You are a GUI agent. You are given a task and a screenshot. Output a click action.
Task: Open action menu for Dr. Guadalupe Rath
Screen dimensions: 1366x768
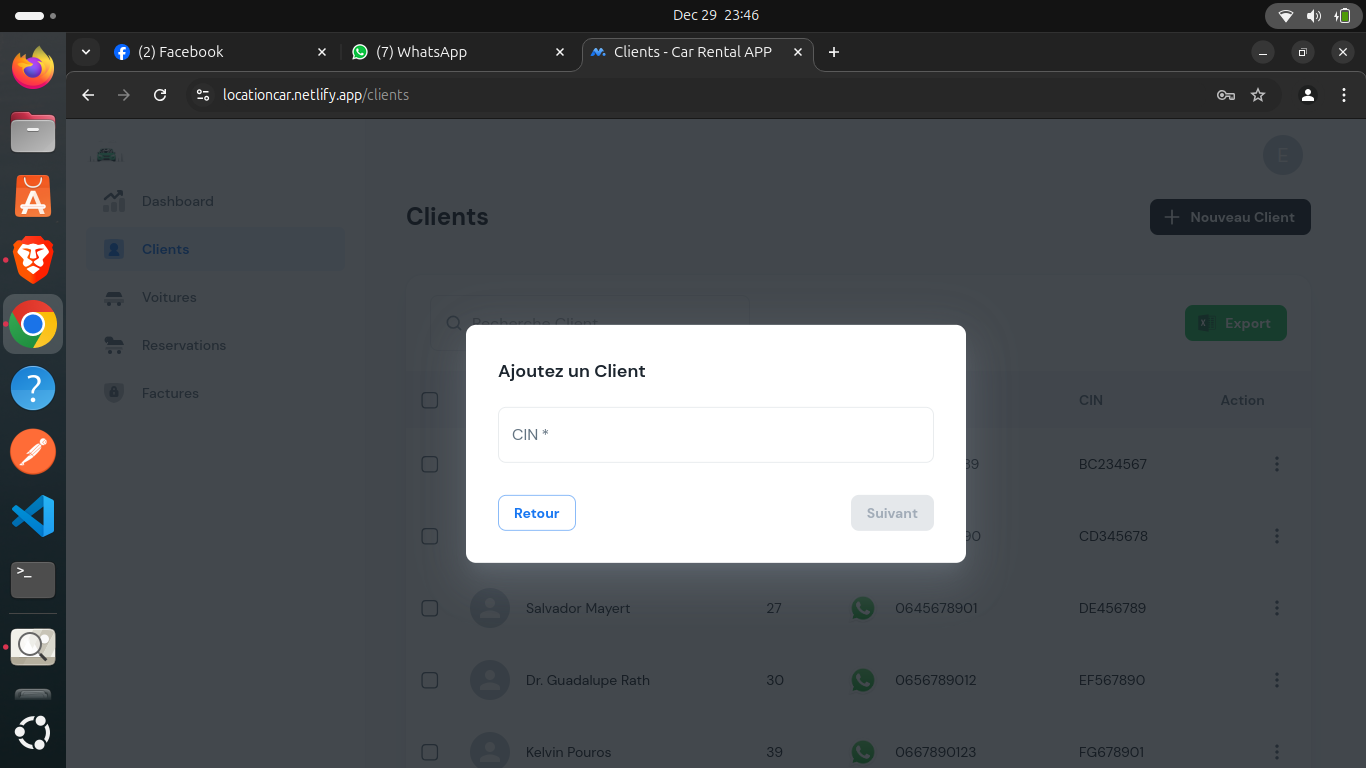[1277, 680]
